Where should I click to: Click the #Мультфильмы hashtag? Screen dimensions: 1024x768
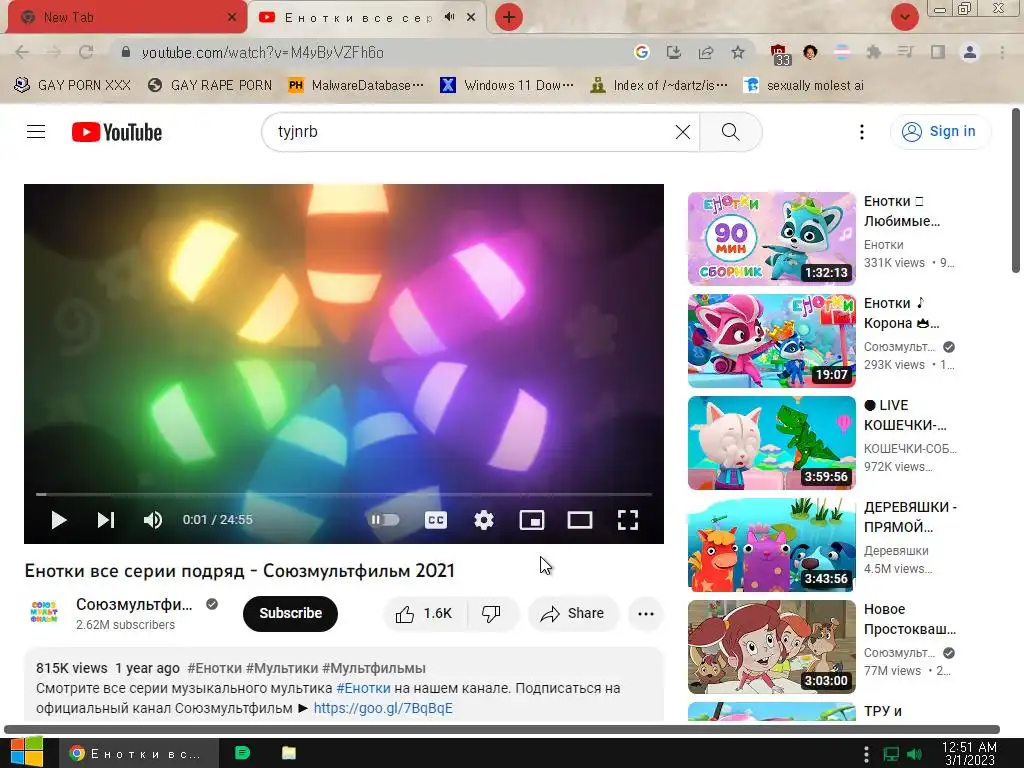coord(374,668)
